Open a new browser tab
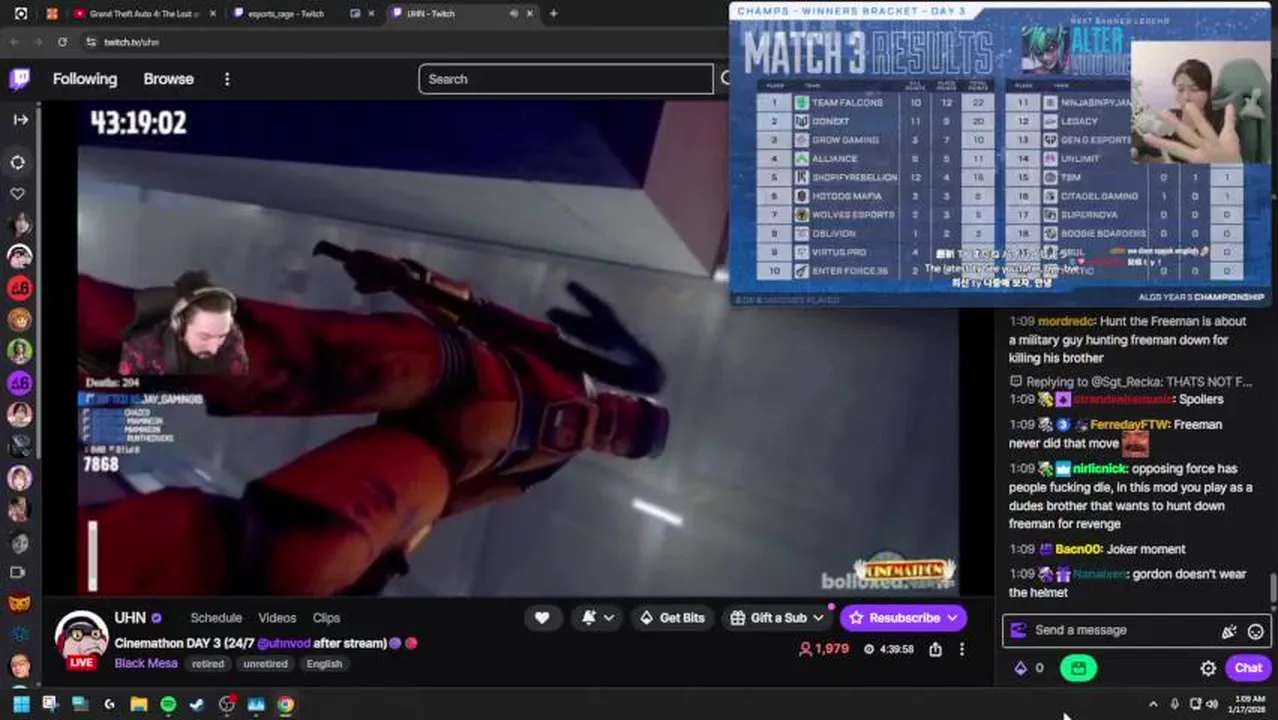Screen dimensions: 1278x720 tap(554, 14)
